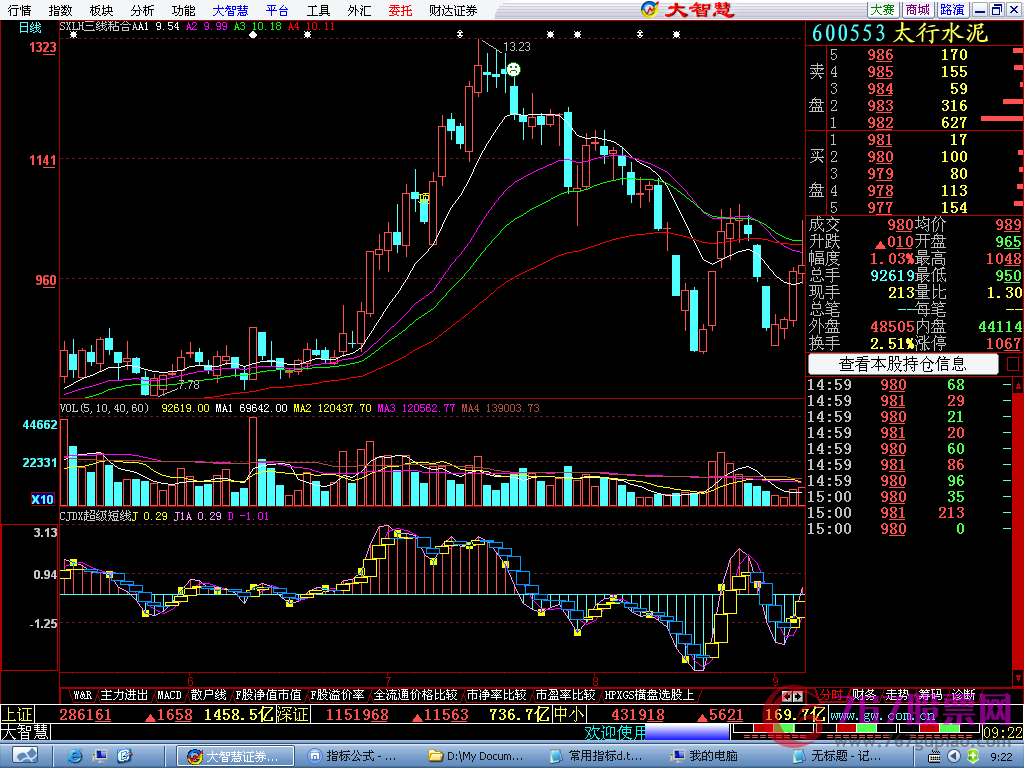The width and height of the screenshot is (1024, 768).
Task: Click the 13.23 high price label
Action: coord(517,47)
